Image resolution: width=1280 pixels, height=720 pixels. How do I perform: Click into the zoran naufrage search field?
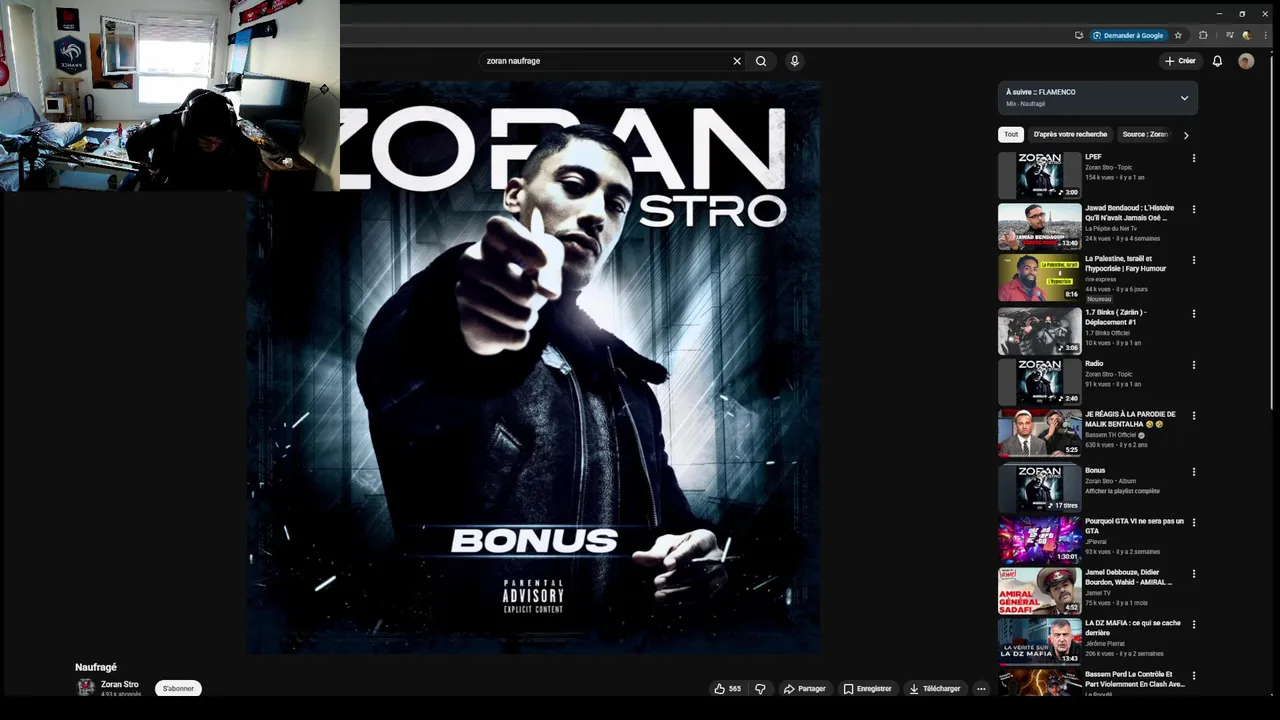606,61
